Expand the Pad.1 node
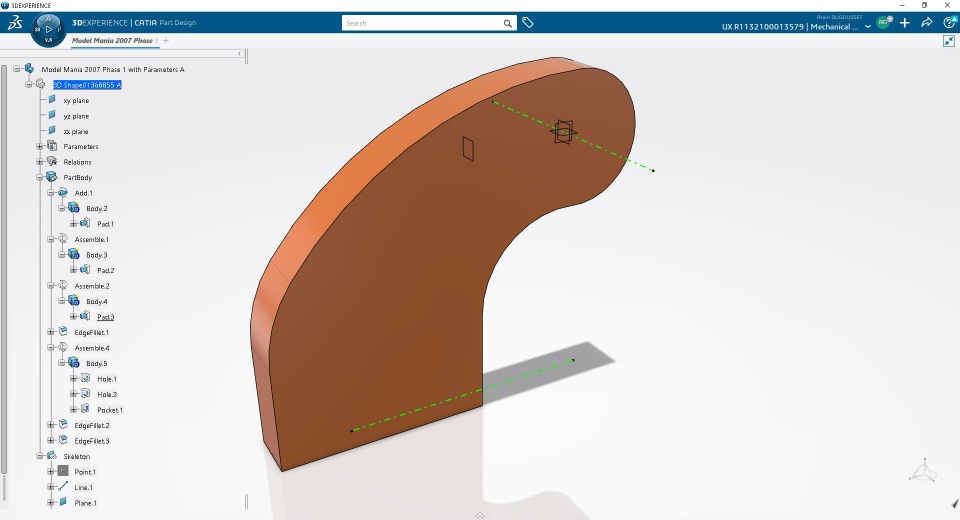960x520 pixels. (x=73, y=224)
